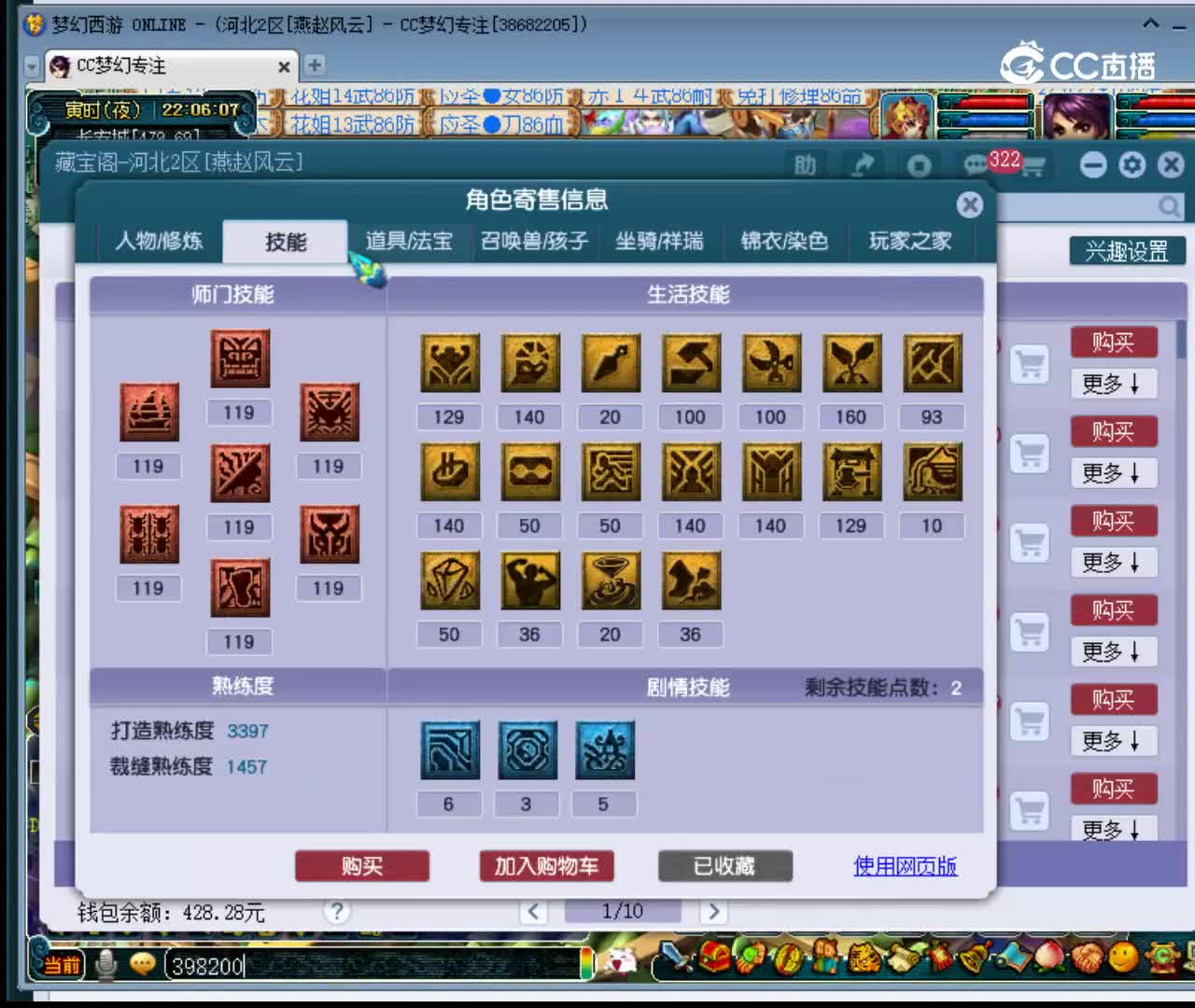
Task: Expand the fourth 更多 dropdown in listing
Action: (1114, 651)
